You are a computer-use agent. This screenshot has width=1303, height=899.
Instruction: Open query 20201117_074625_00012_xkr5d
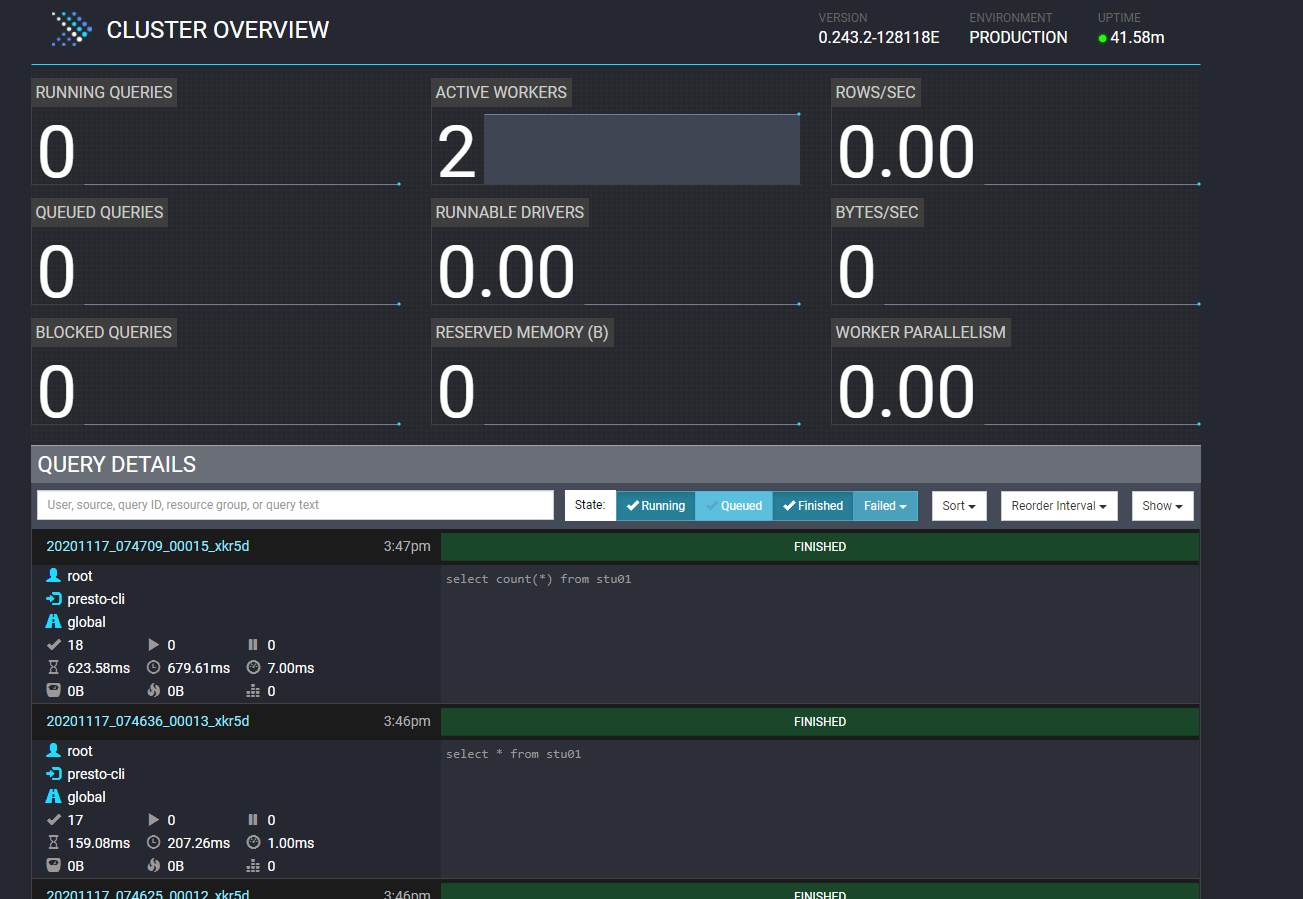pyautogui.click(x=148, y=893)
